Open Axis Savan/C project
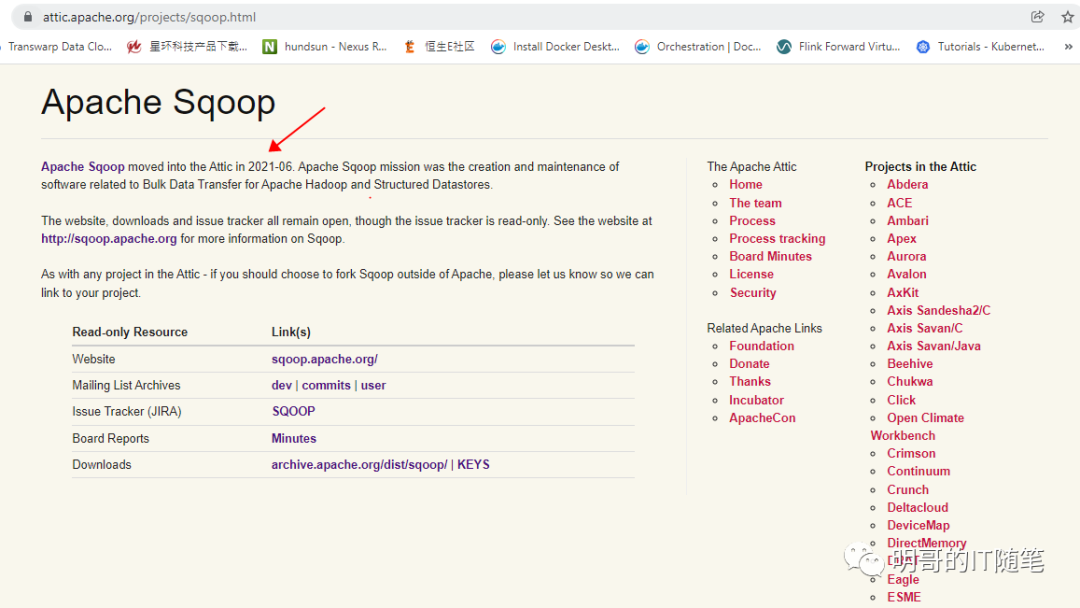 [x=925, y=328]
